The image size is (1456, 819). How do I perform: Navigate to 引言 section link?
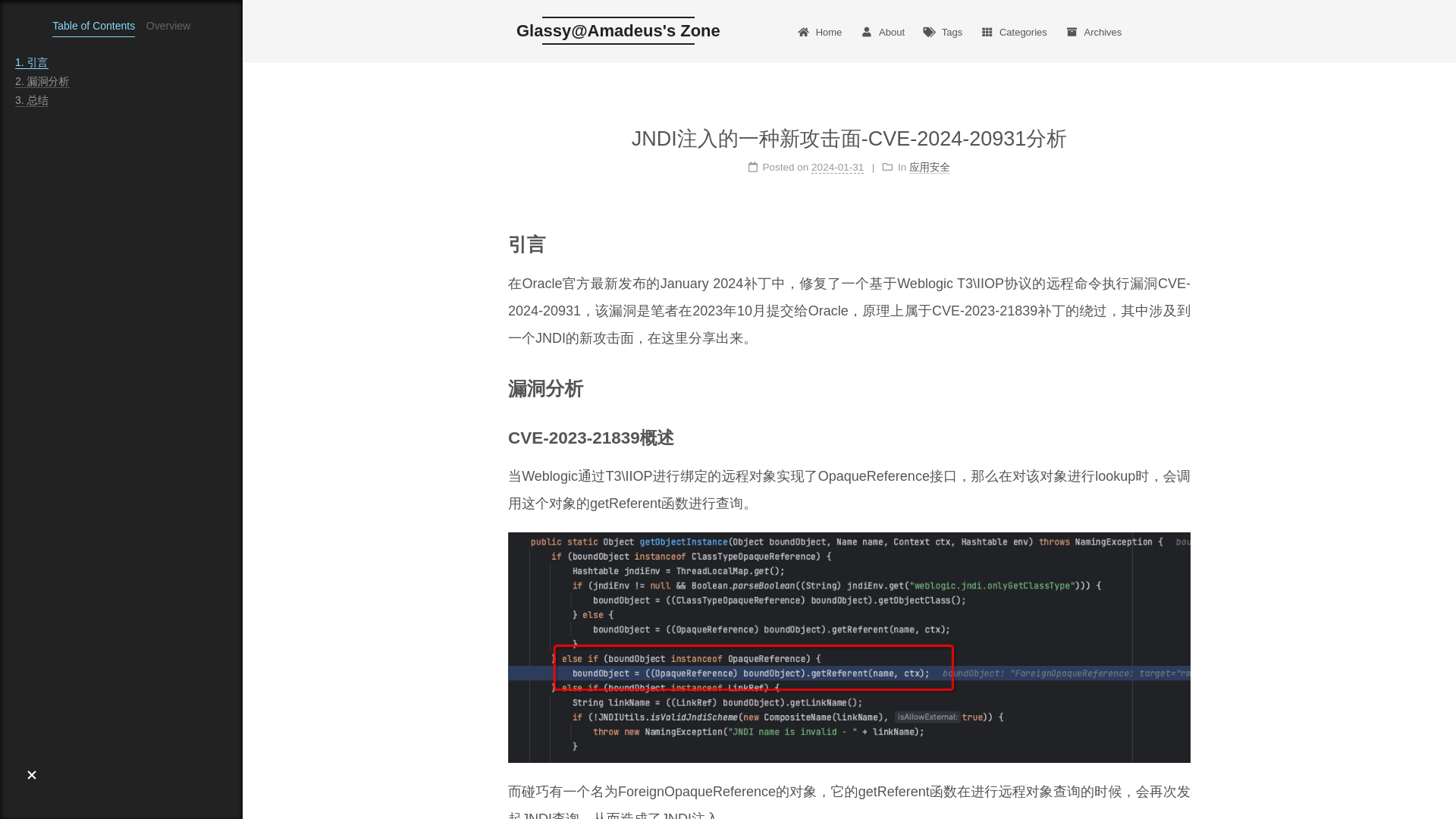click(32, 62)
